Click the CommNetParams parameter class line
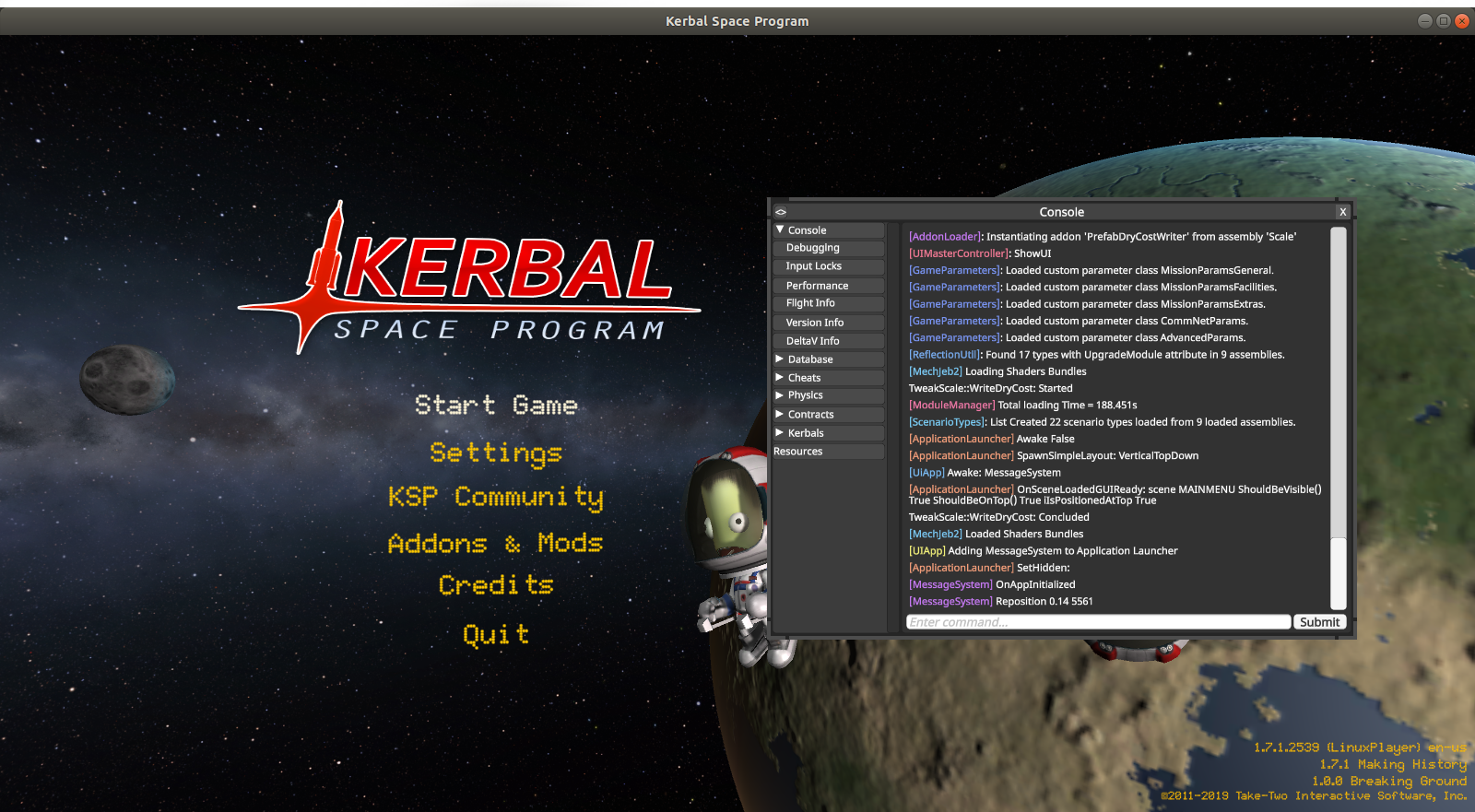Image resolution: width=1475 pixels, height=812 pixels. (1079, 322)
